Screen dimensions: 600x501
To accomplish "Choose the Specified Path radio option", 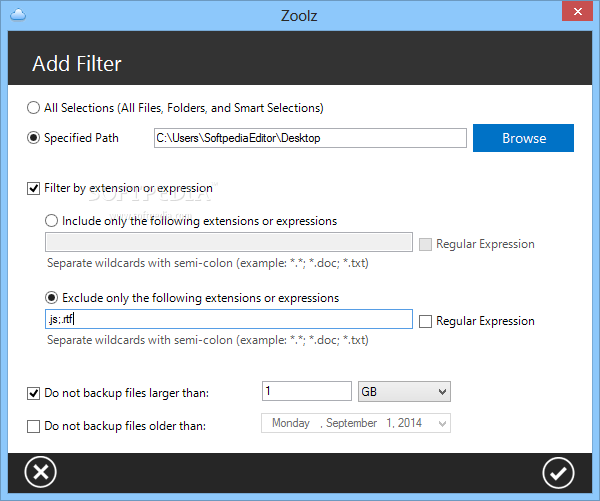I will coord(35,138).
